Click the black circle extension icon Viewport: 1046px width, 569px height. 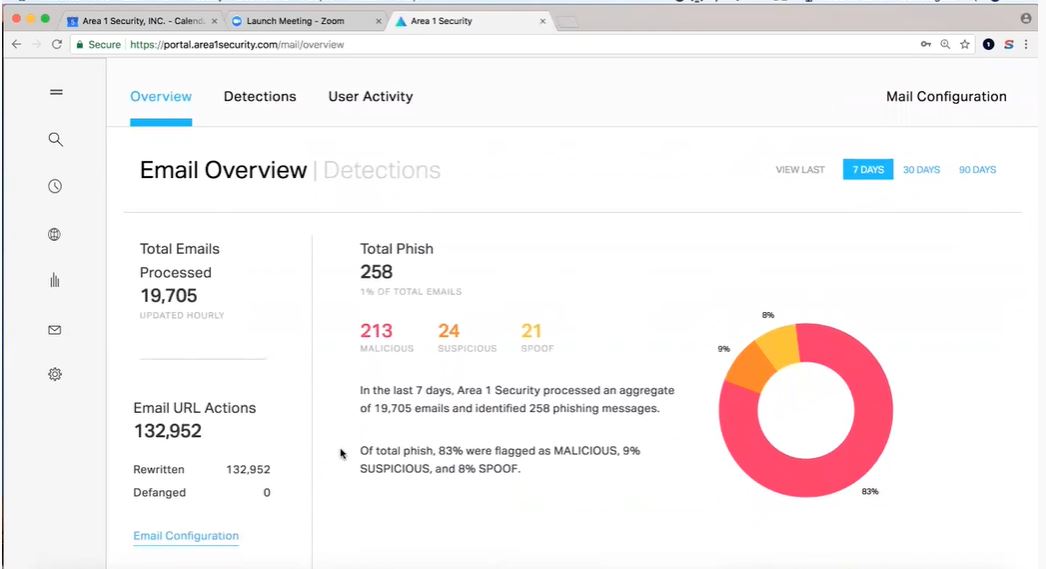(x=989, y=44)
